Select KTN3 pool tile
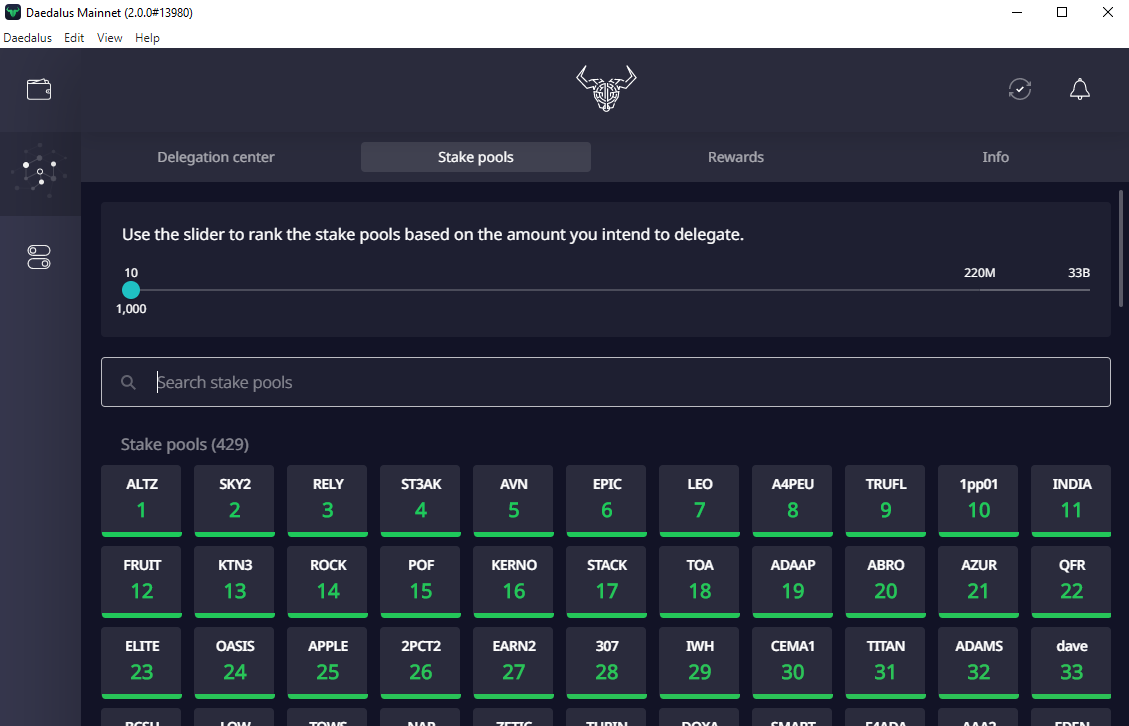 tap(234, 582)
